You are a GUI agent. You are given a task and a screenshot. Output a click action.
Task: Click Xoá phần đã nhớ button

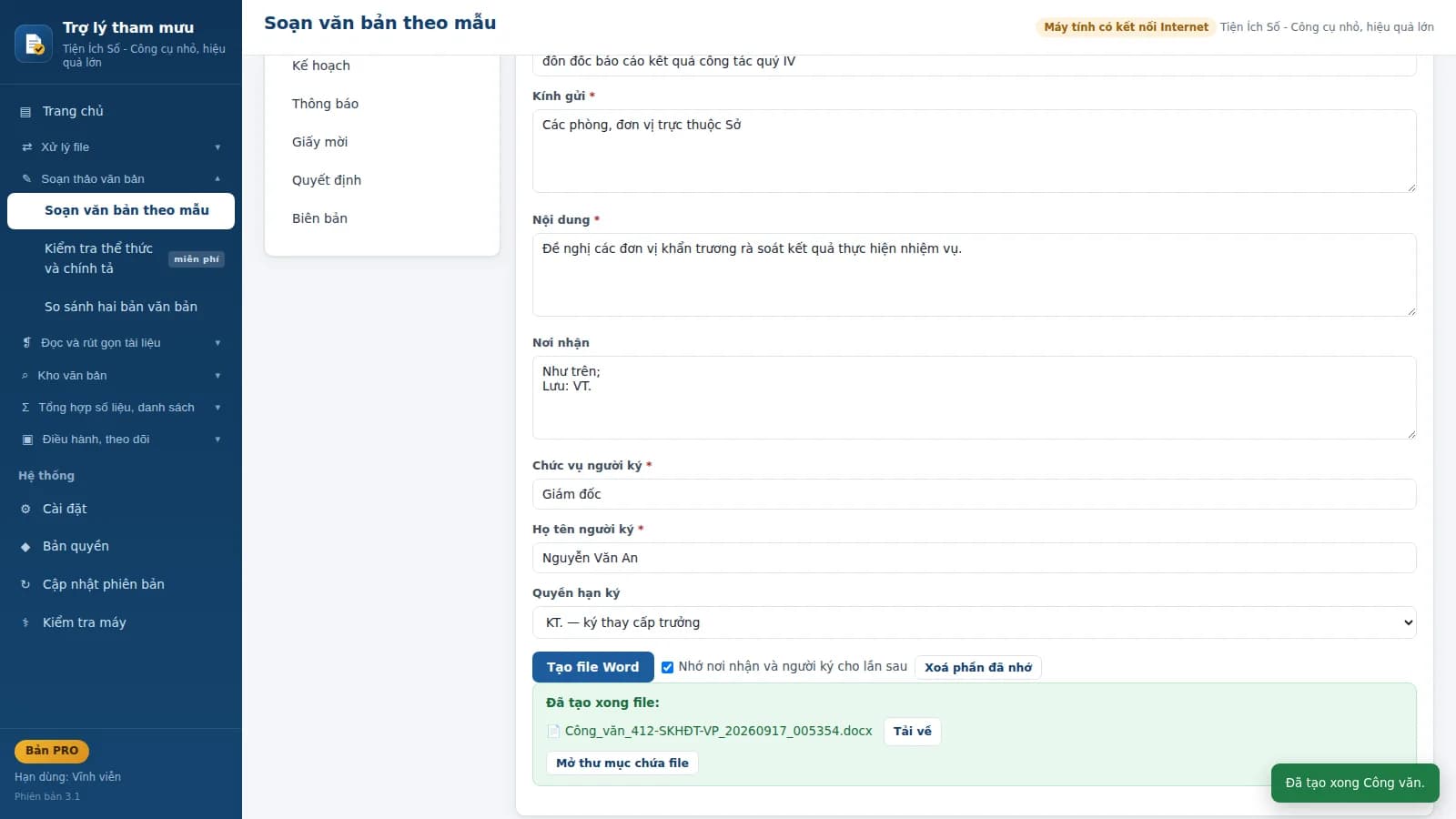coord(978,668)
